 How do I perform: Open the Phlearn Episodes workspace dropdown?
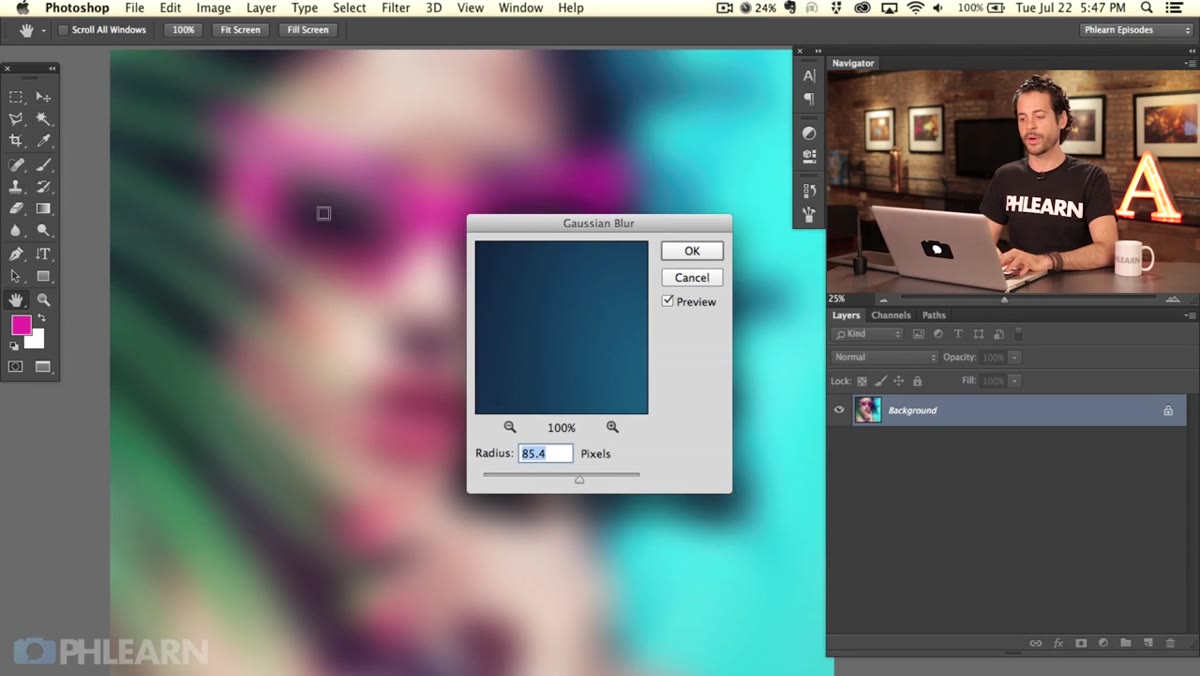1137,30
